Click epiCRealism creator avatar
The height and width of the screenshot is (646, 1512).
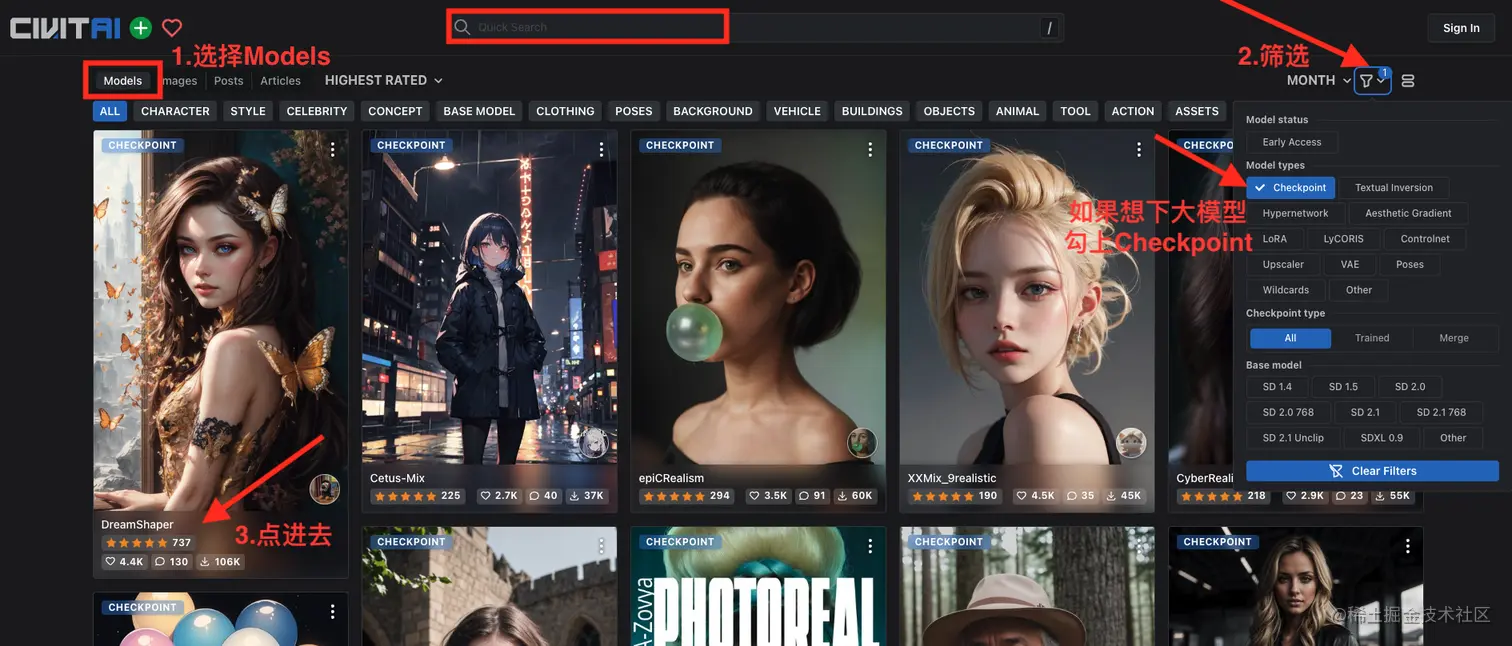pyautogui.click(x=862, y=442)
